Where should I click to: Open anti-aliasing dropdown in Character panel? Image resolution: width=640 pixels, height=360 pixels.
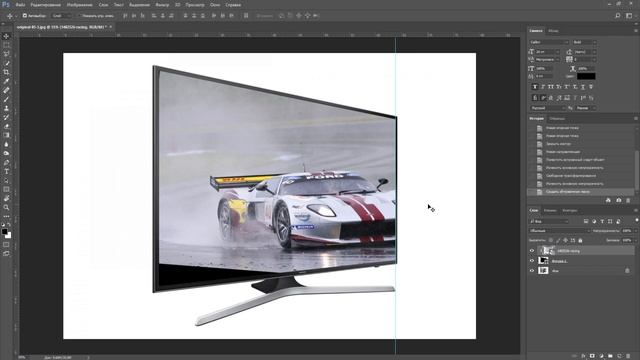pyautogui.click(x=586, y=108)
